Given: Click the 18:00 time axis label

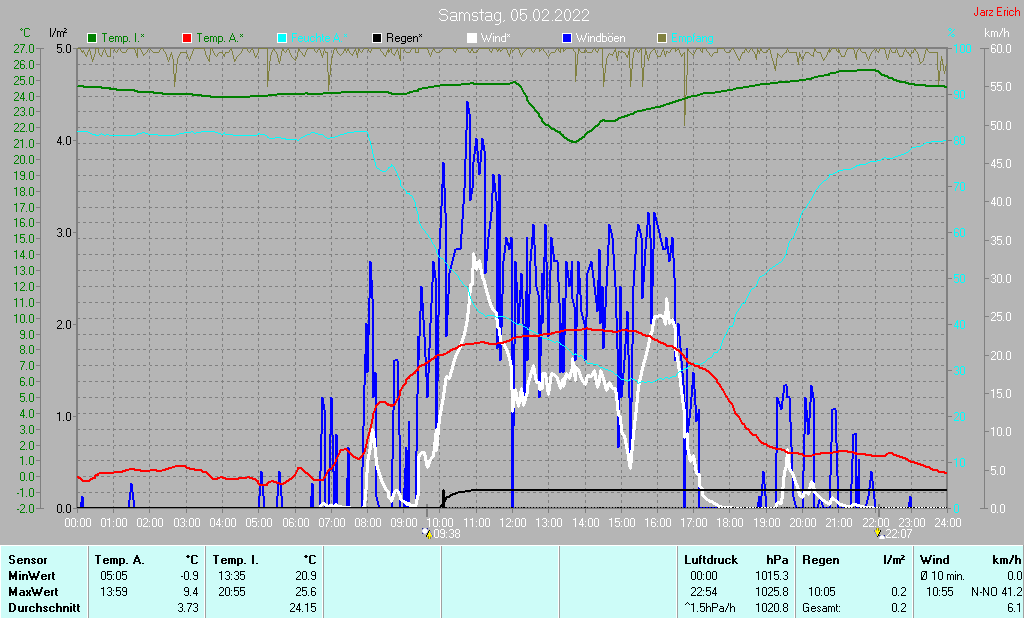Looking at the screenshot, I should [x=729, y=523].
